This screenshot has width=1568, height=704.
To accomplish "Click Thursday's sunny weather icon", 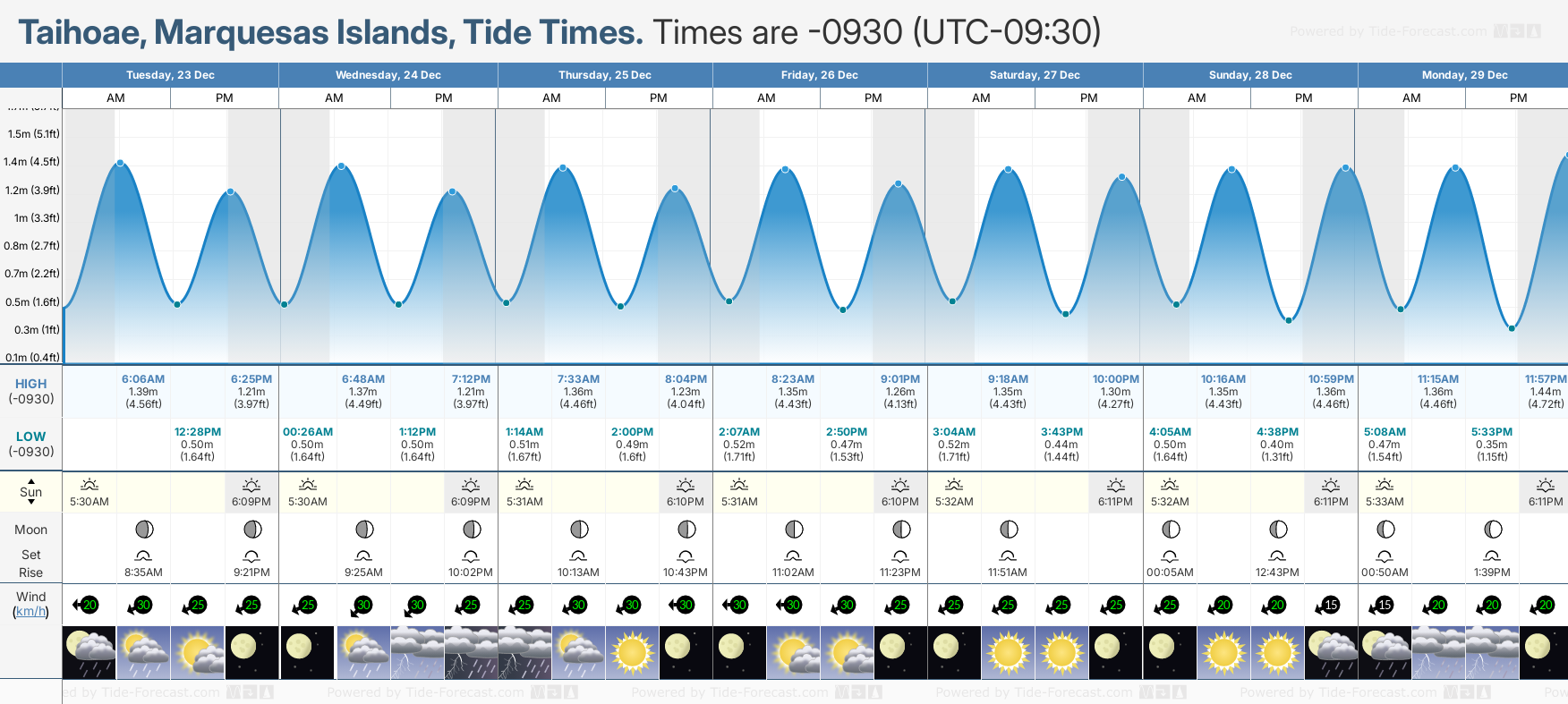I will [x=632, y=652].
